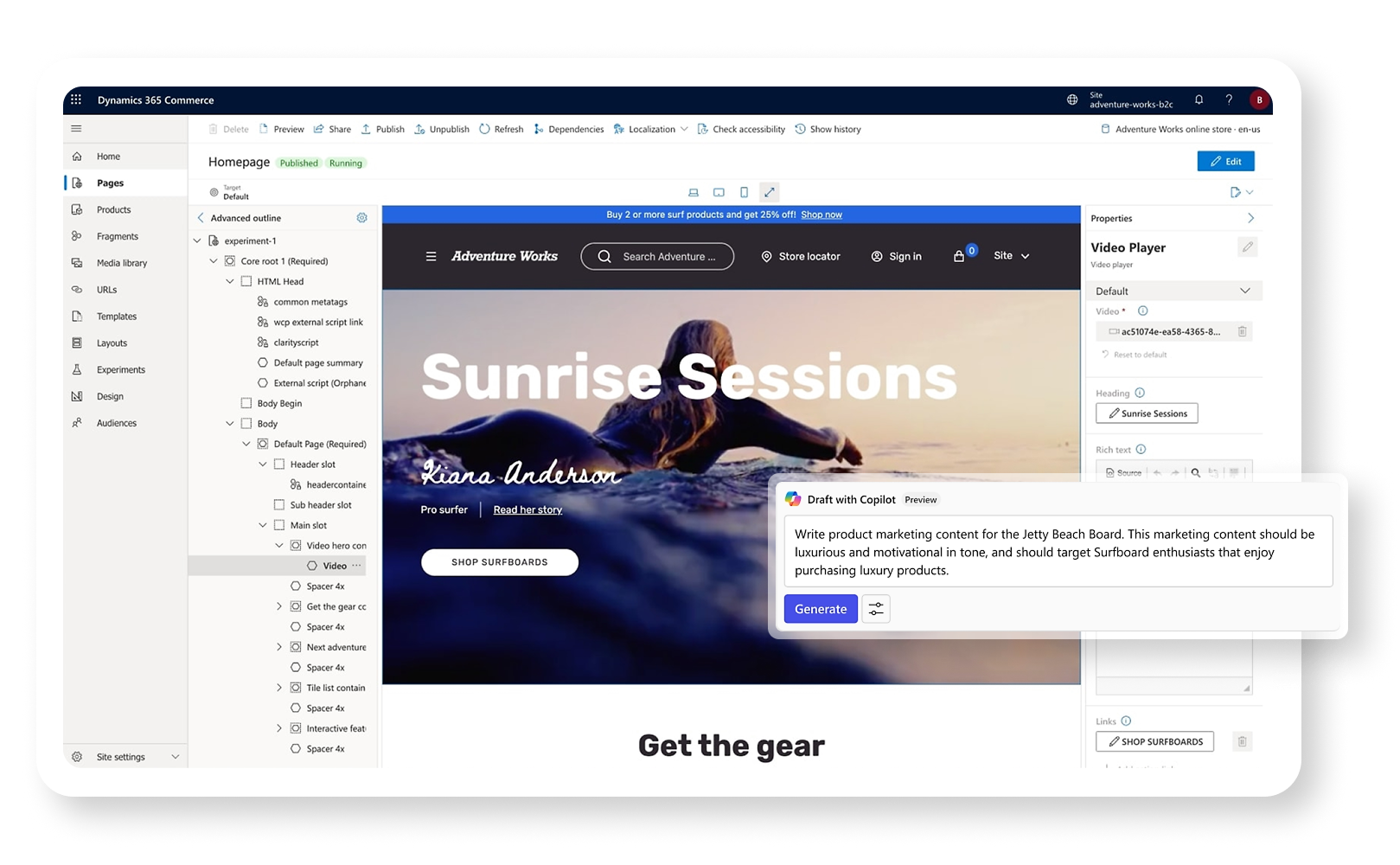Click the Read her story link
This screenshot has height=865, width=1400.
[527, 509]
